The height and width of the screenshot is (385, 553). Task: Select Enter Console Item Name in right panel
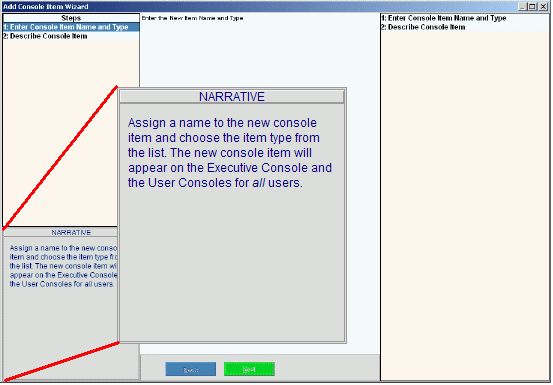tap(444, 18)
